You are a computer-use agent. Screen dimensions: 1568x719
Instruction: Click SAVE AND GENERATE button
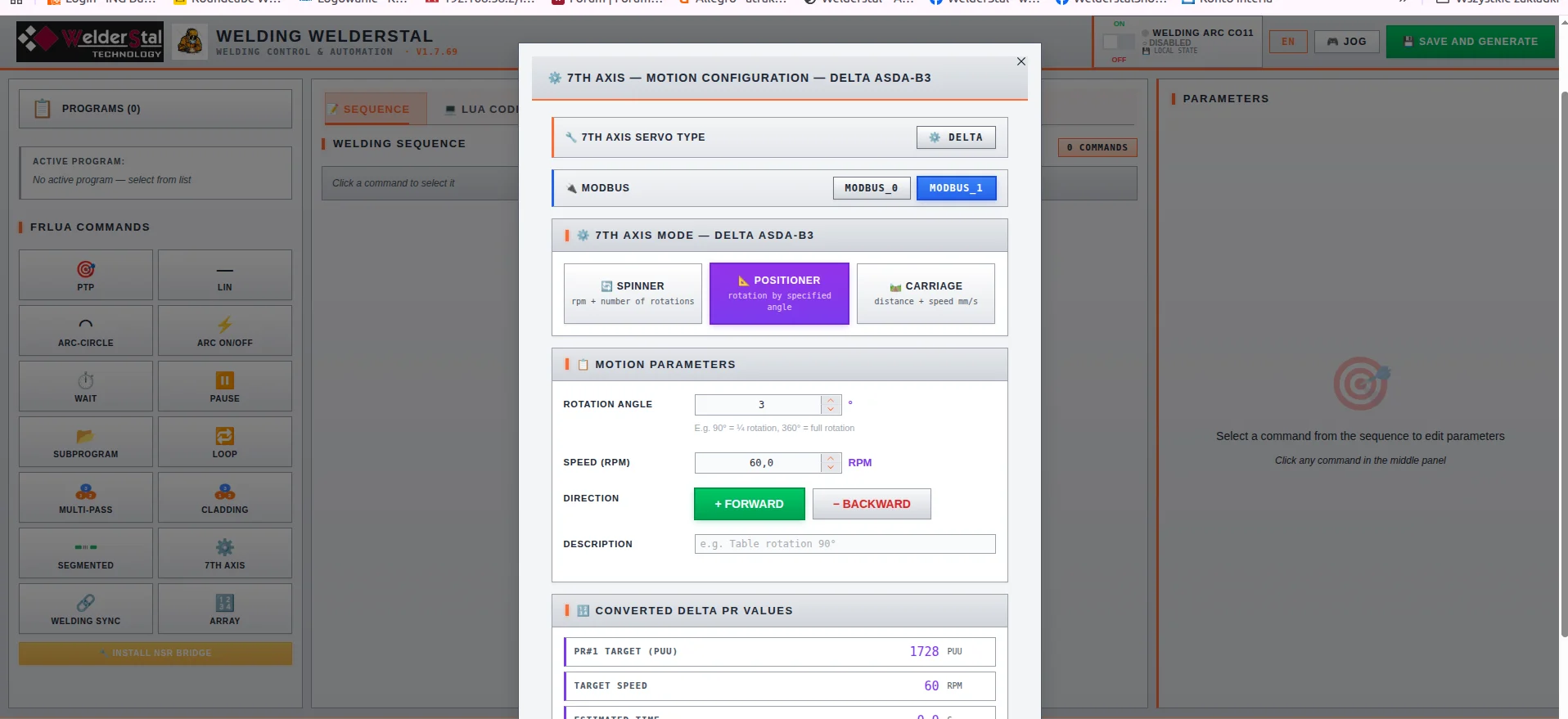(x=1470, y=42)
